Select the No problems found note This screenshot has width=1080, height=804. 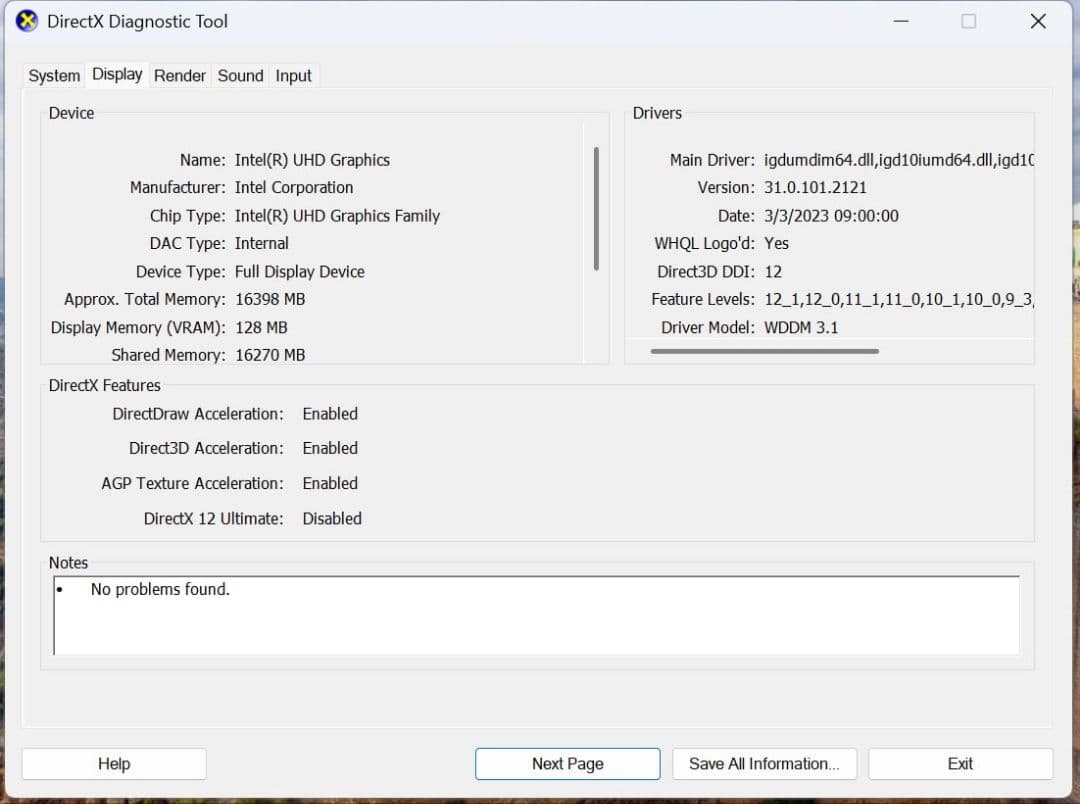(x=160, y=589)
